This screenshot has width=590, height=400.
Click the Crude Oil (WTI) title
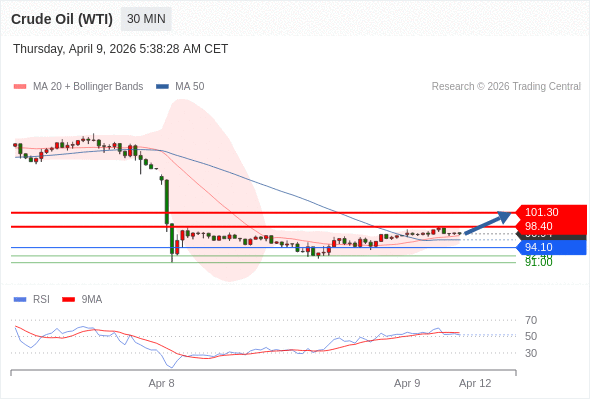tap(62, 19)
